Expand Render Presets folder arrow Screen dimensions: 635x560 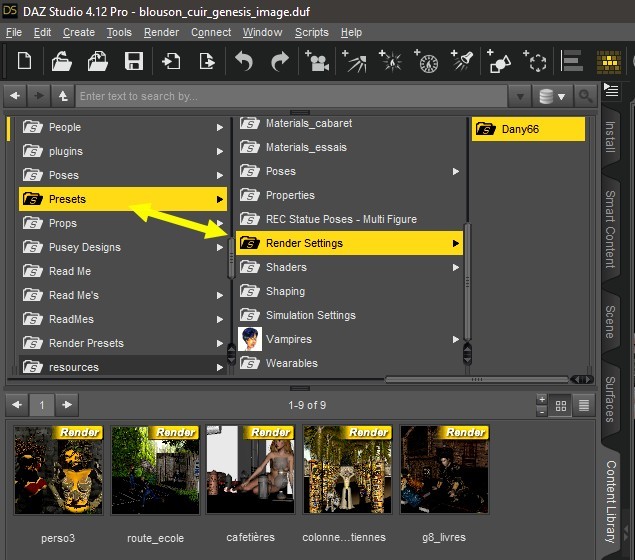click(x=220, y=343)
